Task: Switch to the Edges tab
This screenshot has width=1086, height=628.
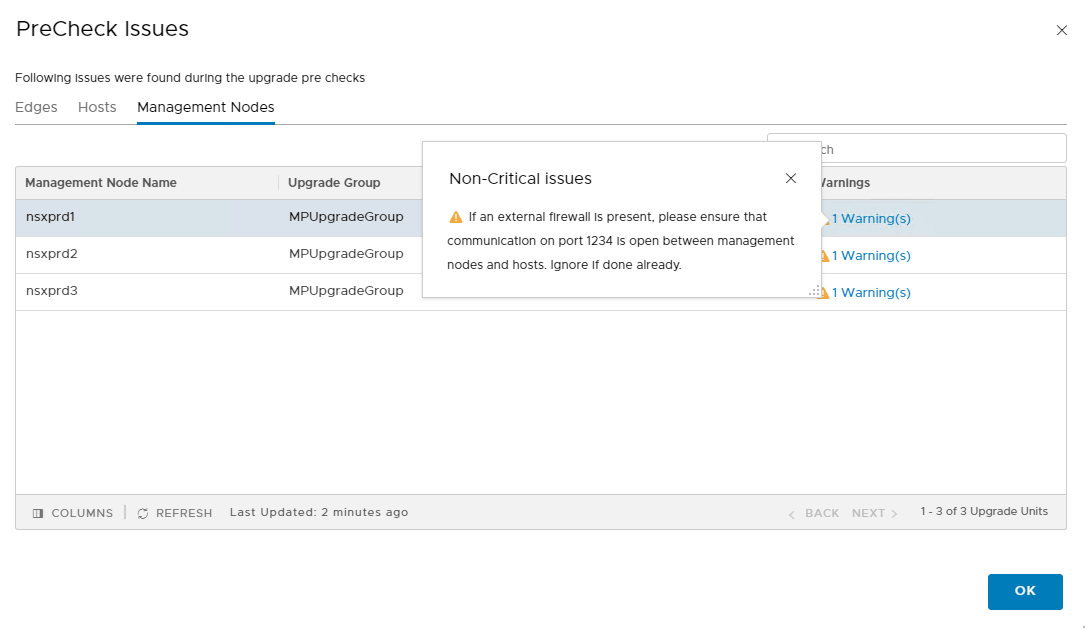Action: coord(36,107)
